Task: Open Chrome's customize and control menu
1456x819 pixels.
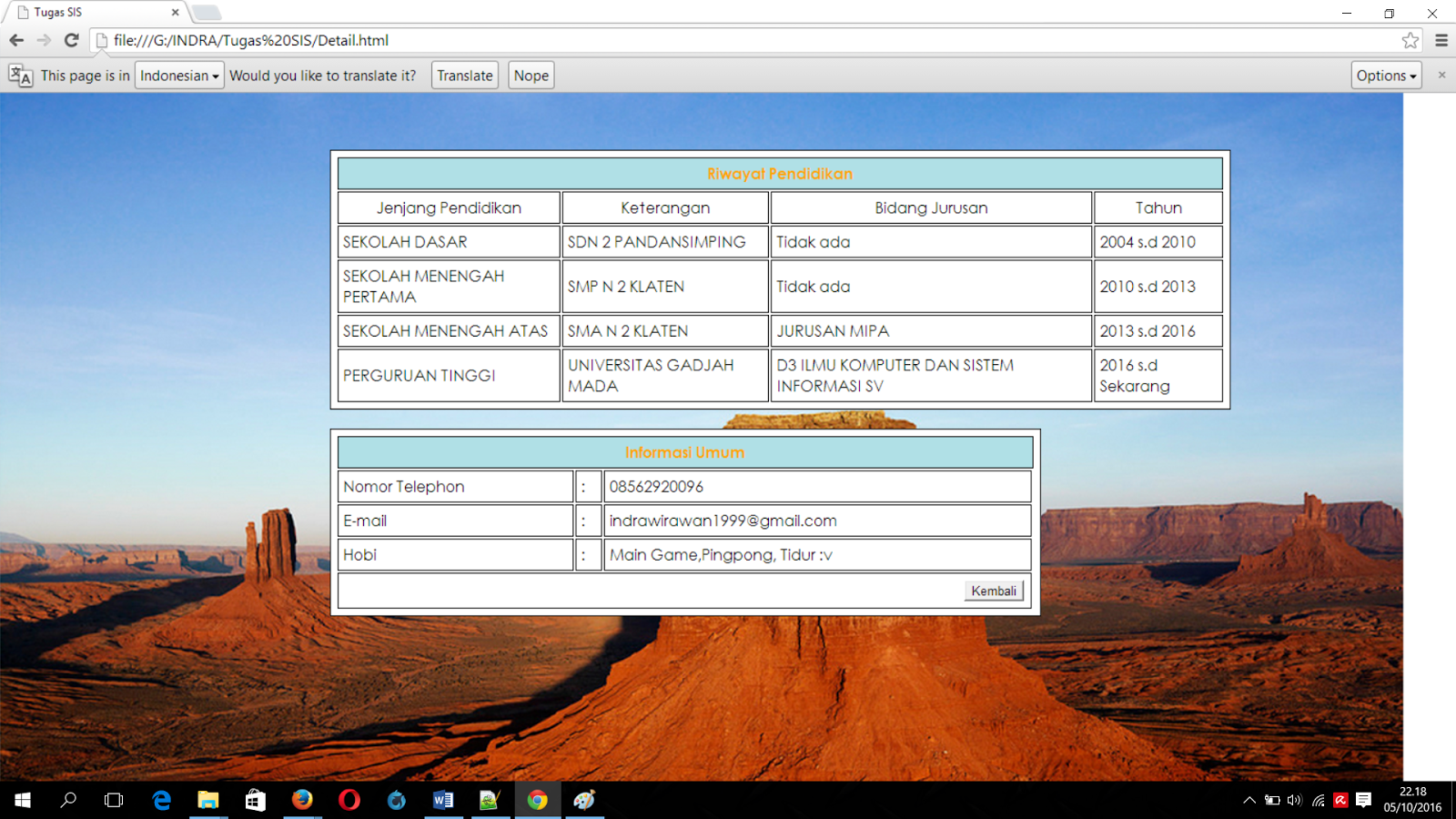Action: coord(1441,40)
